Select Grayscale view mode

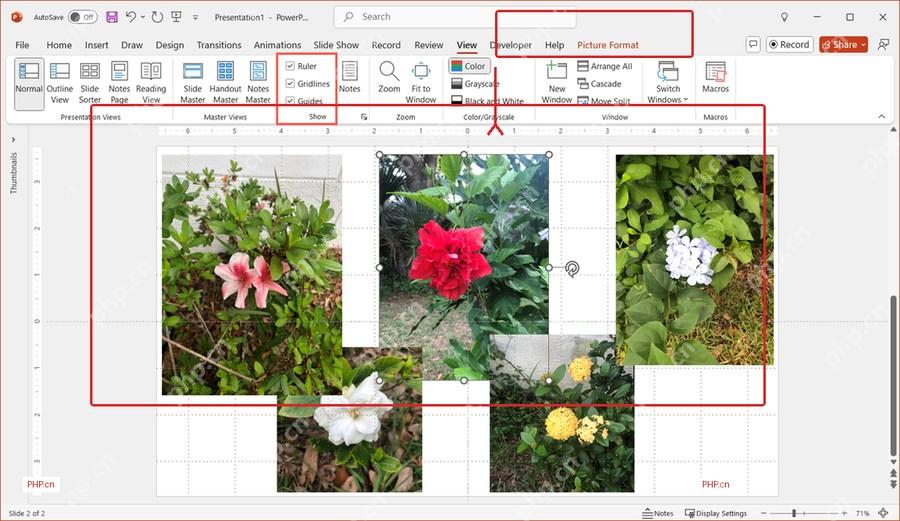pyautogui.click(x=474, y=84)
